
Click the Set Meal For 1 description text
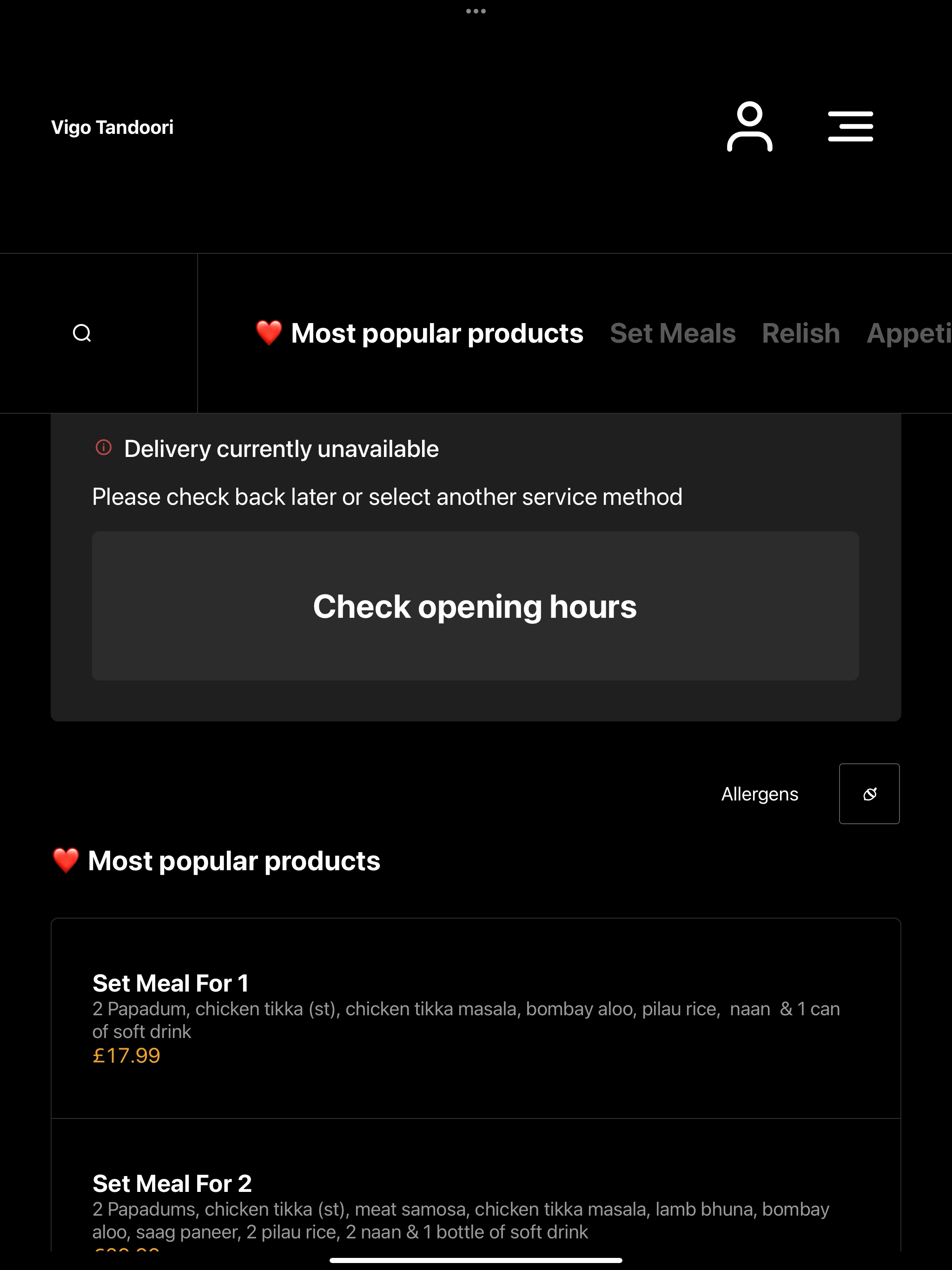pyautogui.click(x=466, y=1020)
